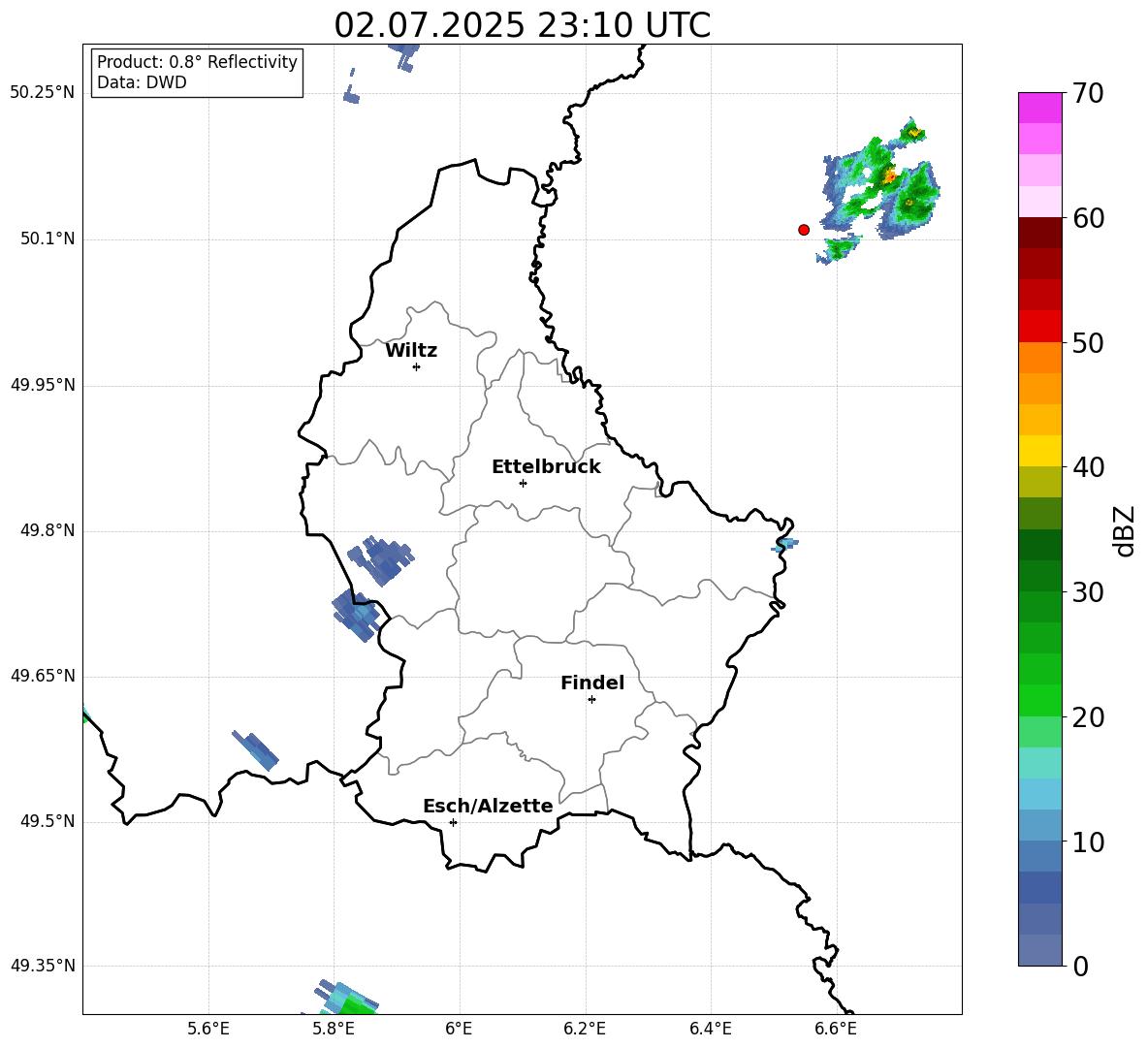Click the 30 value on the colorbar

coord(1088,592)
